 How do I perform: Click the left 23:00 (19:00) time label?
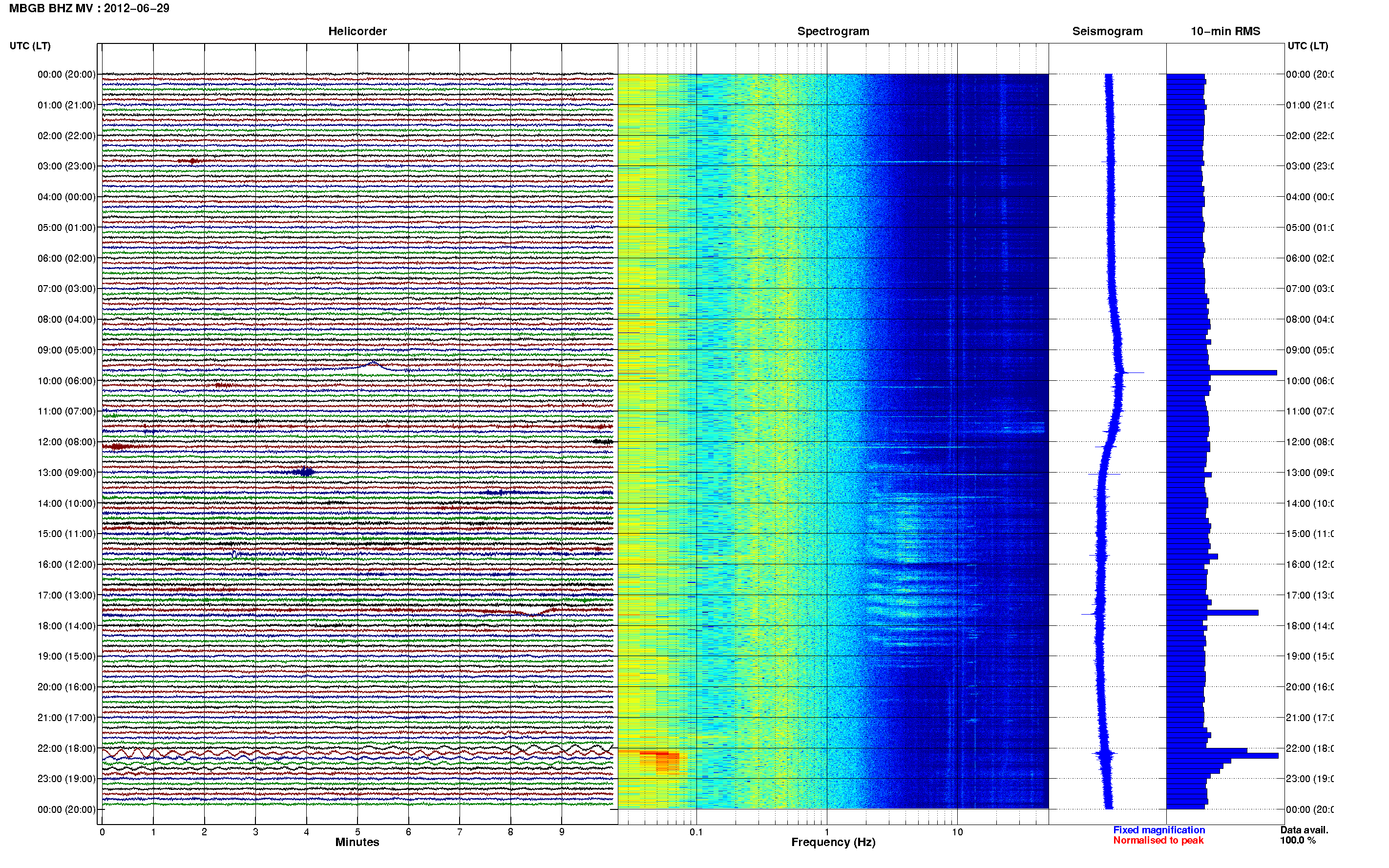point(66,779)
